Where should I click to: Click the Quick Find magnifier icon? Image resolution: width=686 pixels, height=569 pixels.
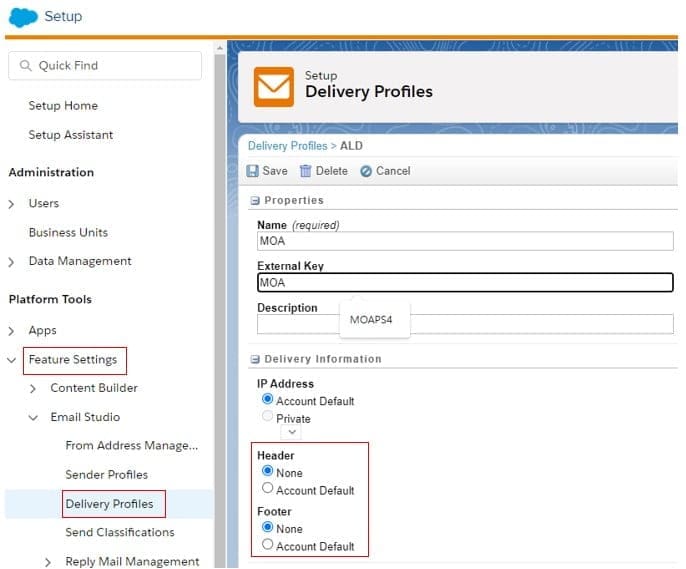[25, 66]
